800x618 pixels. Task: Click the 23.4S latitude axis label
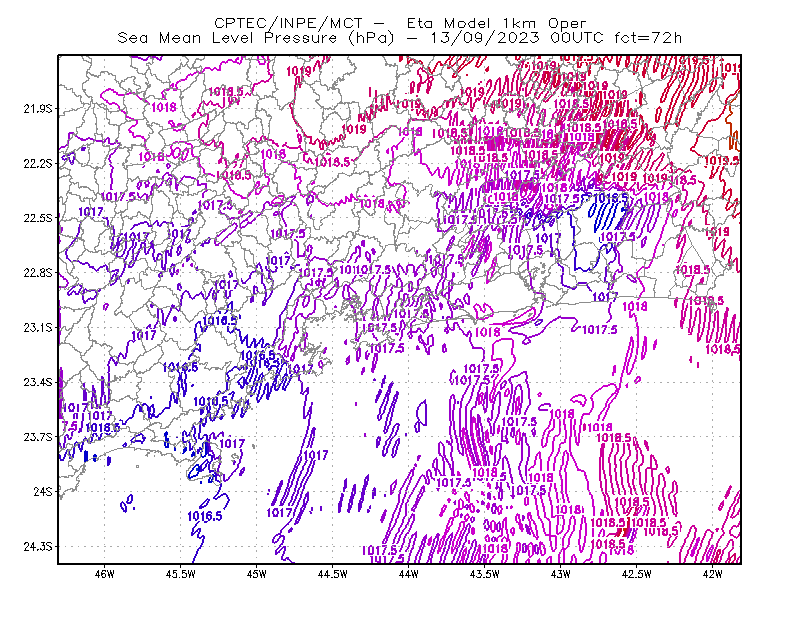38,382
